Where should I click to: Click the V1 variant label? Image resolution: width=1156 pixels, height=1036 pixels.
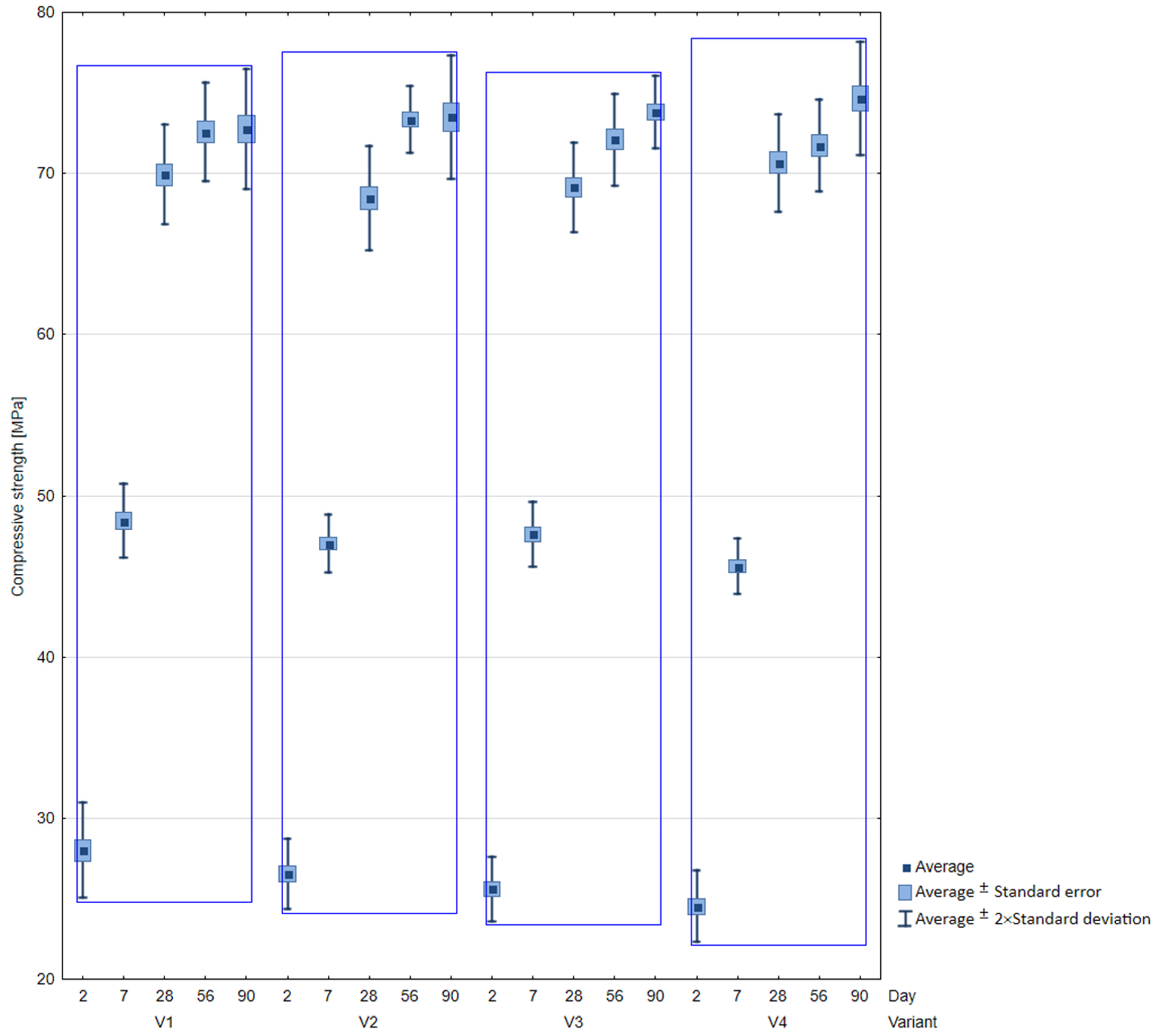(x=164, y=1022)
